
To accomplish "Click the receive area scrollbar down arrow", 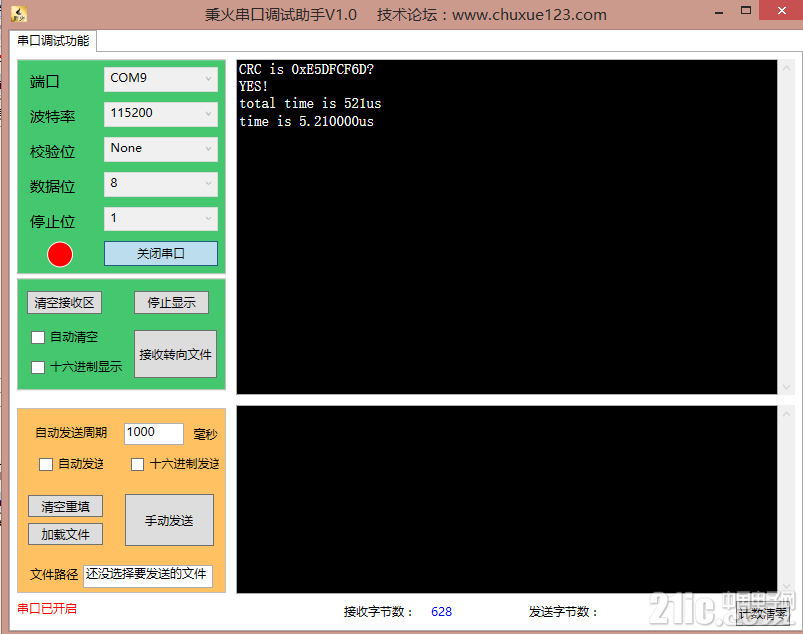I will pyautogui.click(x=787, y=387).
